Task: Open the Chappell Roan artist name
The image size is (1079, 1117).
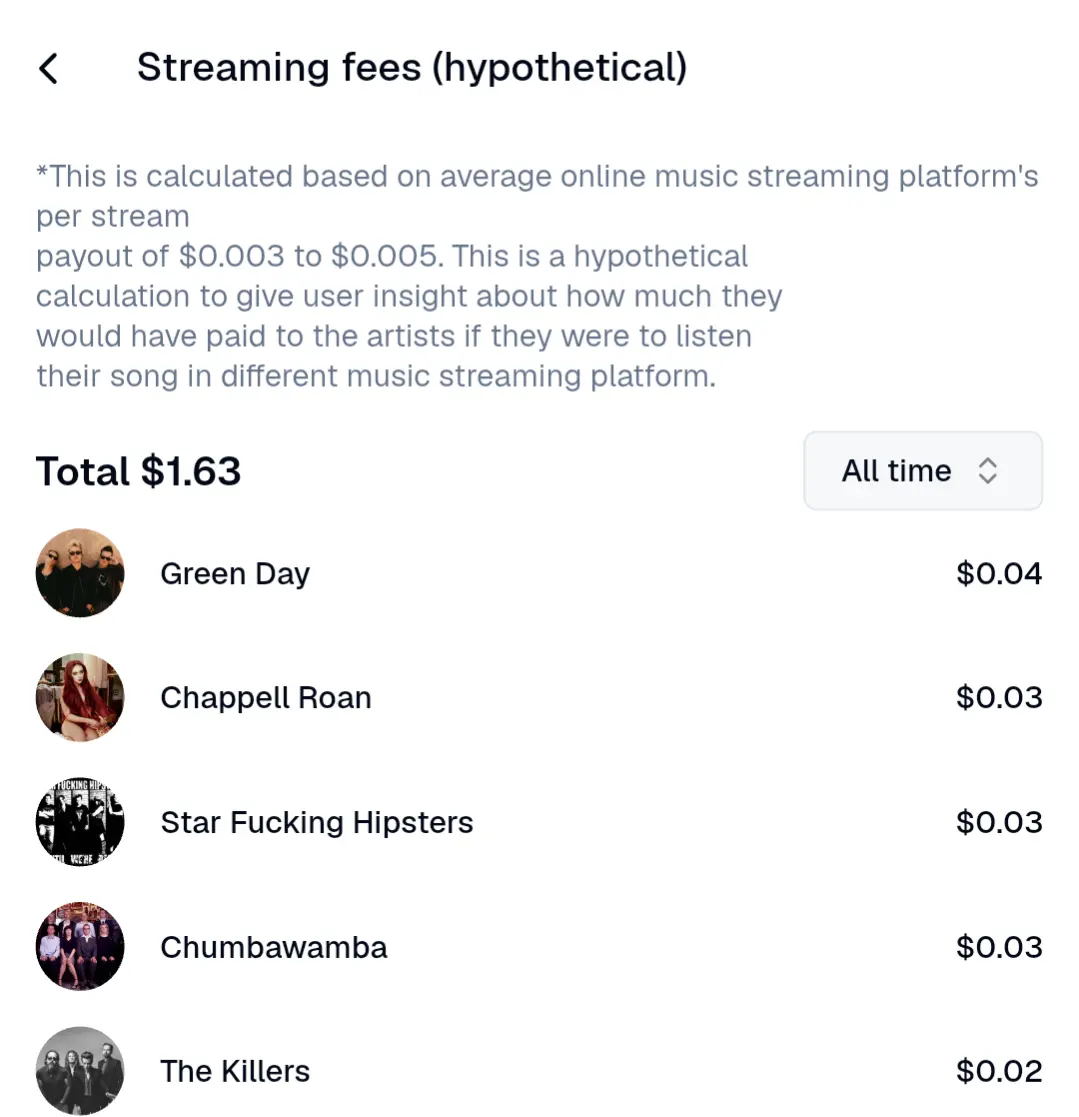Action: coord(266,698)
